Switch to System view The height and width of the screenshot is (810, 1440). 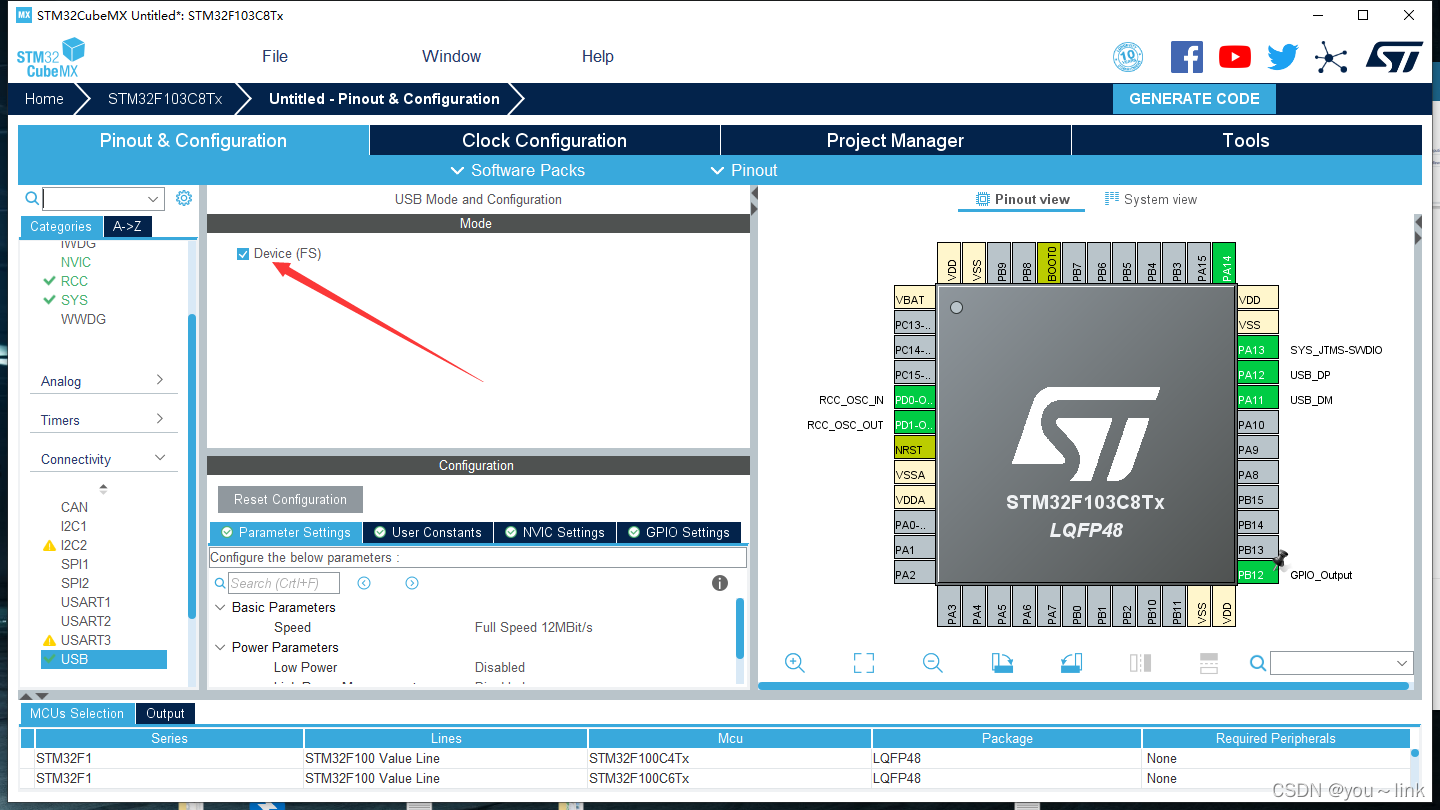[1150, 199]
